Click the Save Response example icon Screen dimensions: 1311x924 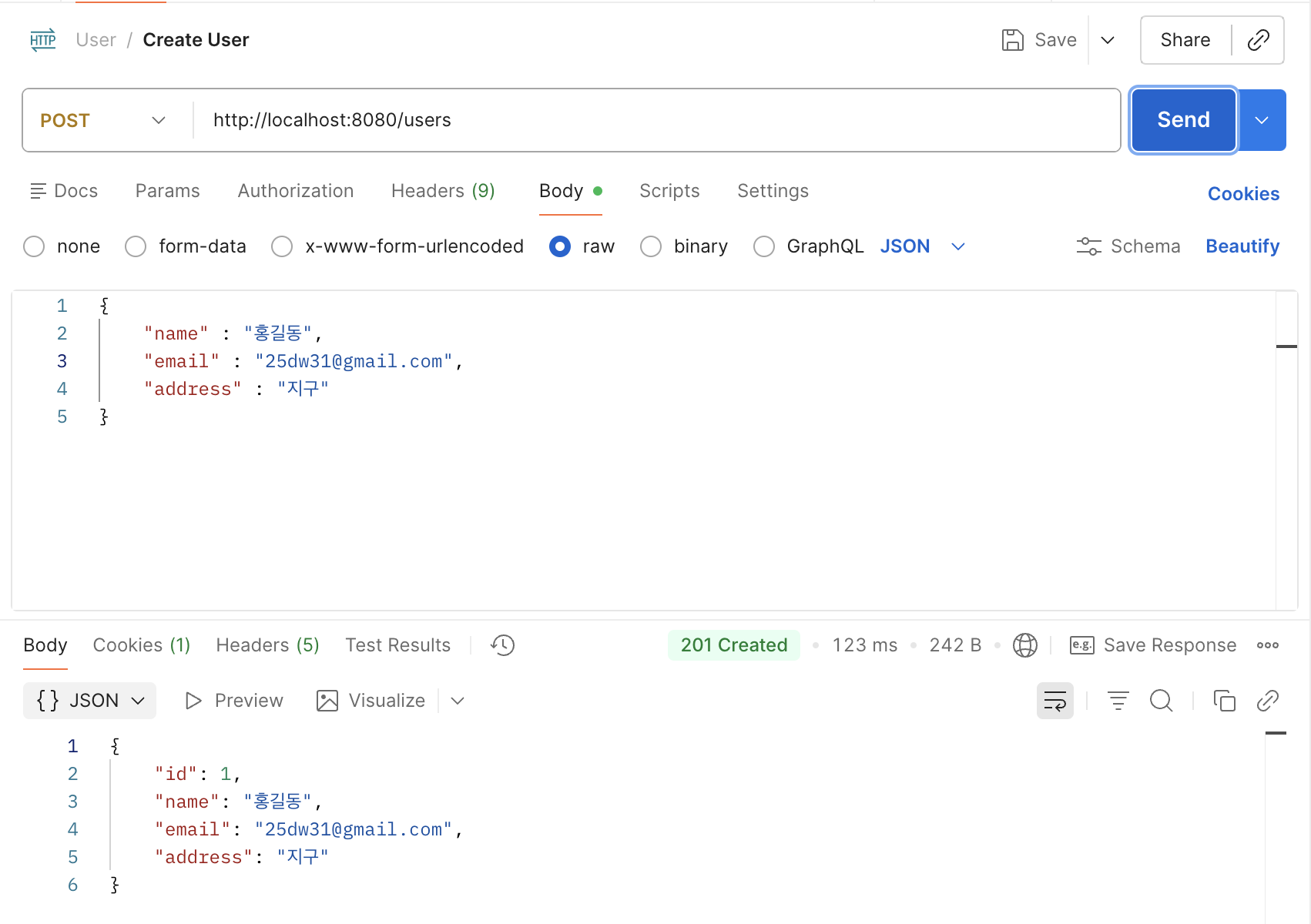click(x=1081, y=645)
